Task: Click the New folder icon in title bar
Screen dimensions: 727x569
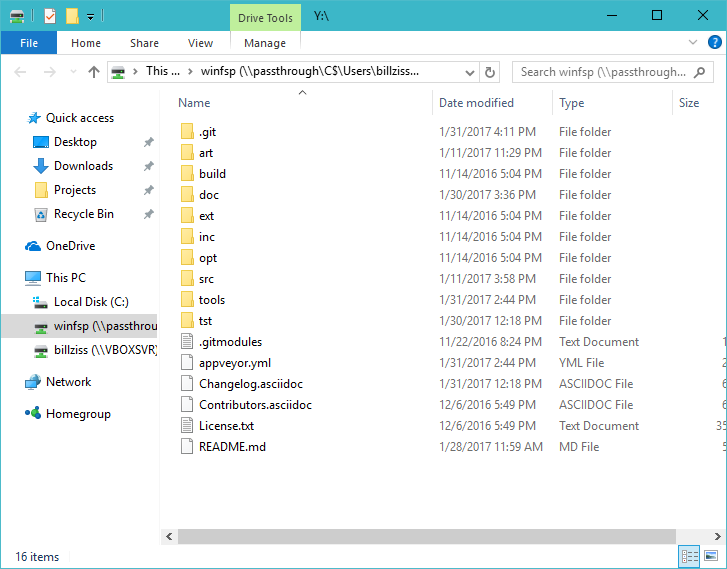Action: pos(71,16)
